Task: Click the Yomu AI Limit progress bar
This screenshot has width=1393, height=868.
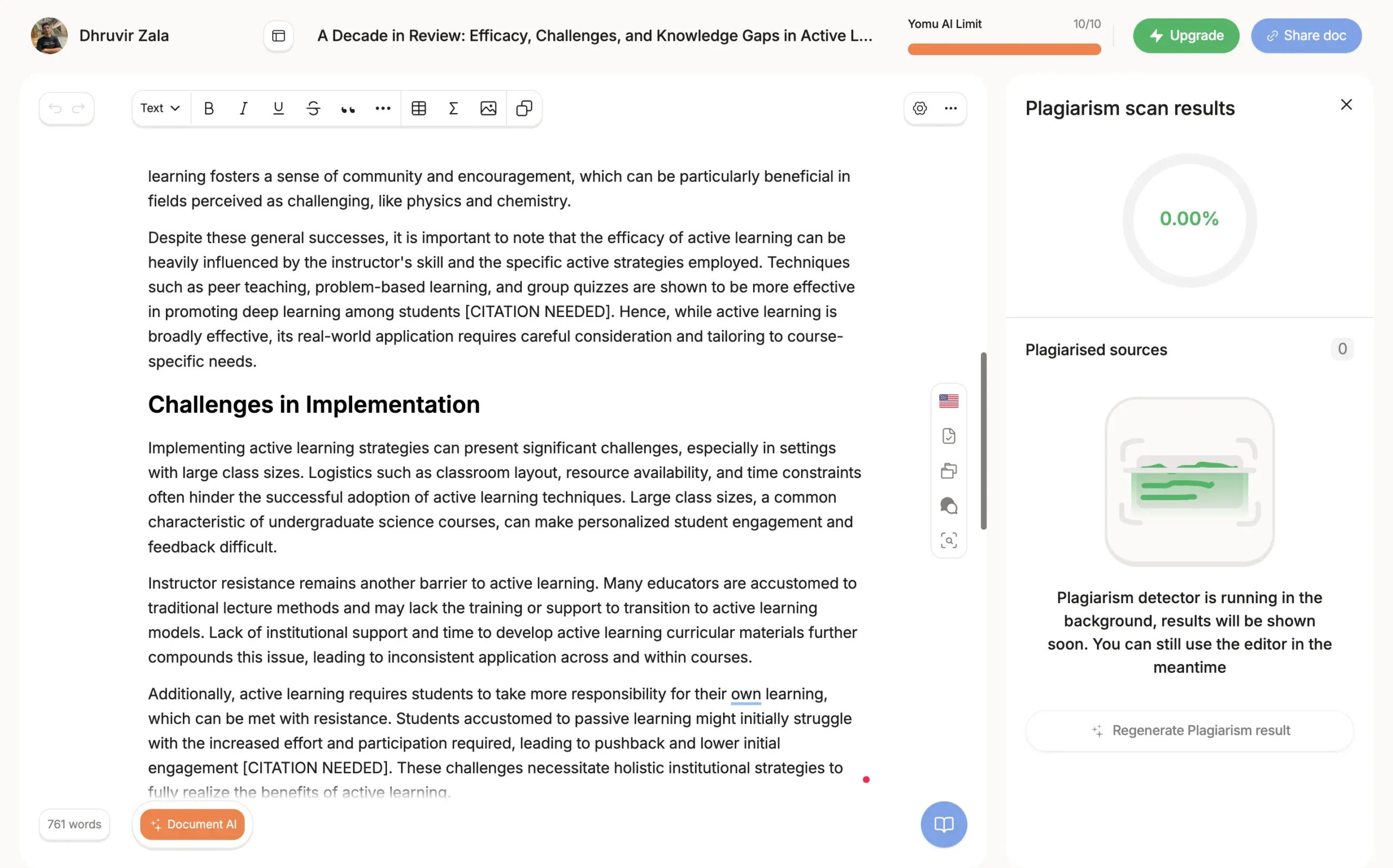Action: 1004,49
